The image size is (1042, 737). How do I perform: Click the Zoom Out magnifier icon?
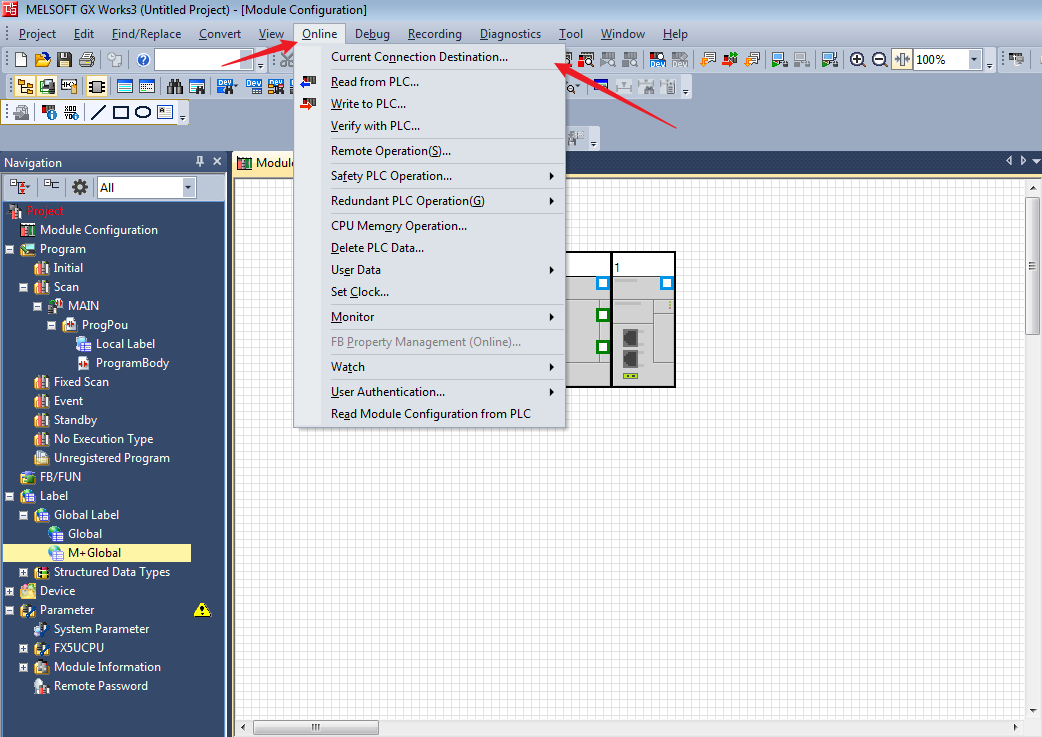click(879, 60)
